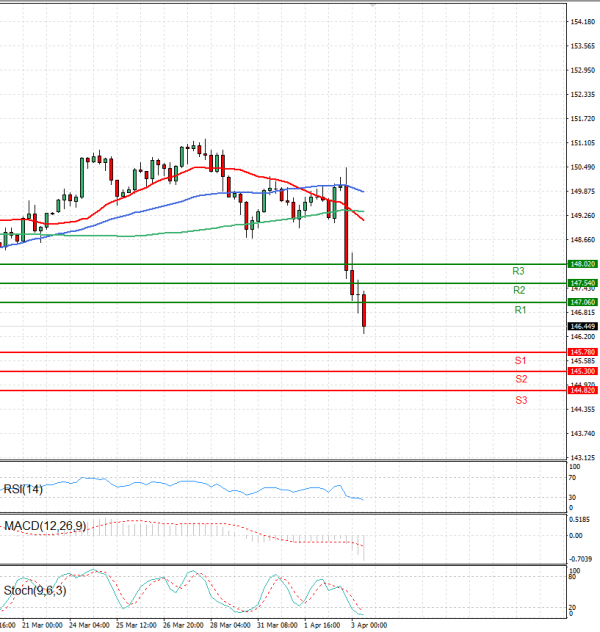Image resolution: width=600 pixels, height=632 pixels.
Task: Click the RSI 70 level label
Action: (x=572, y=478)
